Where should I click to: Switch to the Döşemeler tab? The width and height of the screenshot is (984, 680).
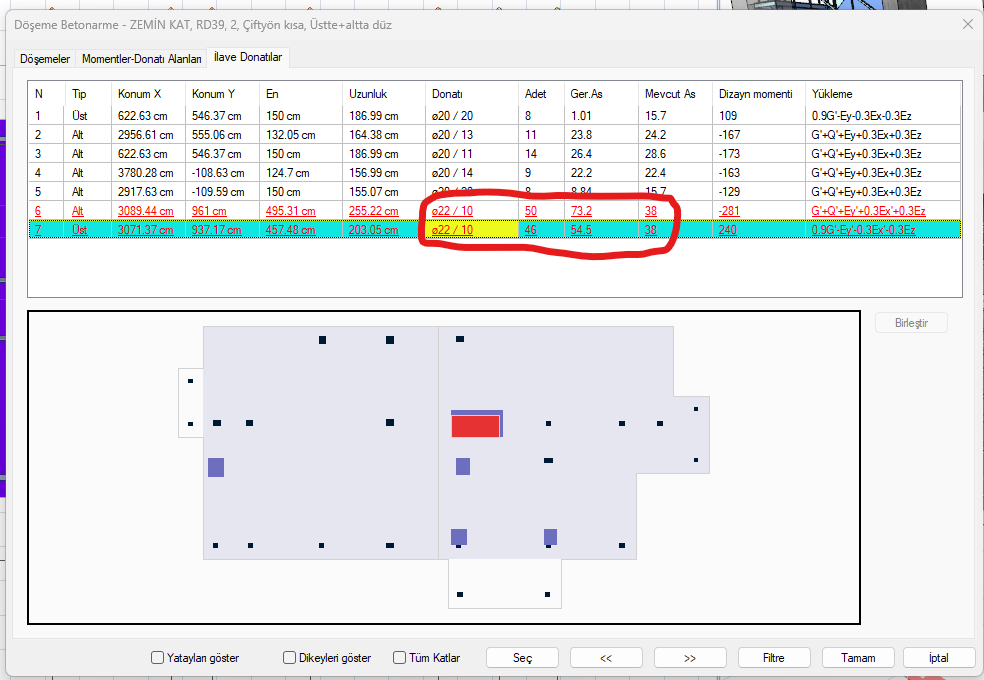(x=45, y=59)
